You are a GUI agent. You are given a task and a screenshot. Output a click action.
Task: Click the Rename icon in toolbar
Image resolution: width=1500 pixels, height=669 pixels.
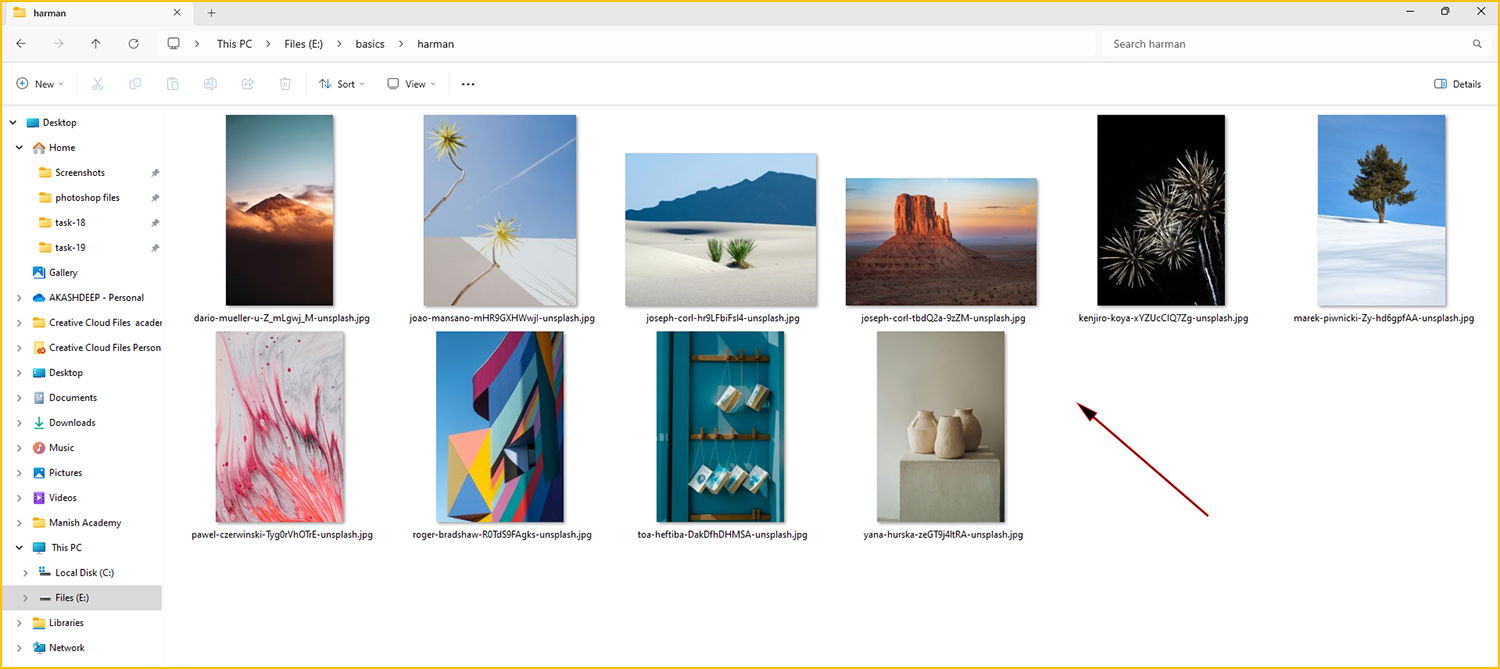click(x=210, y=84)
